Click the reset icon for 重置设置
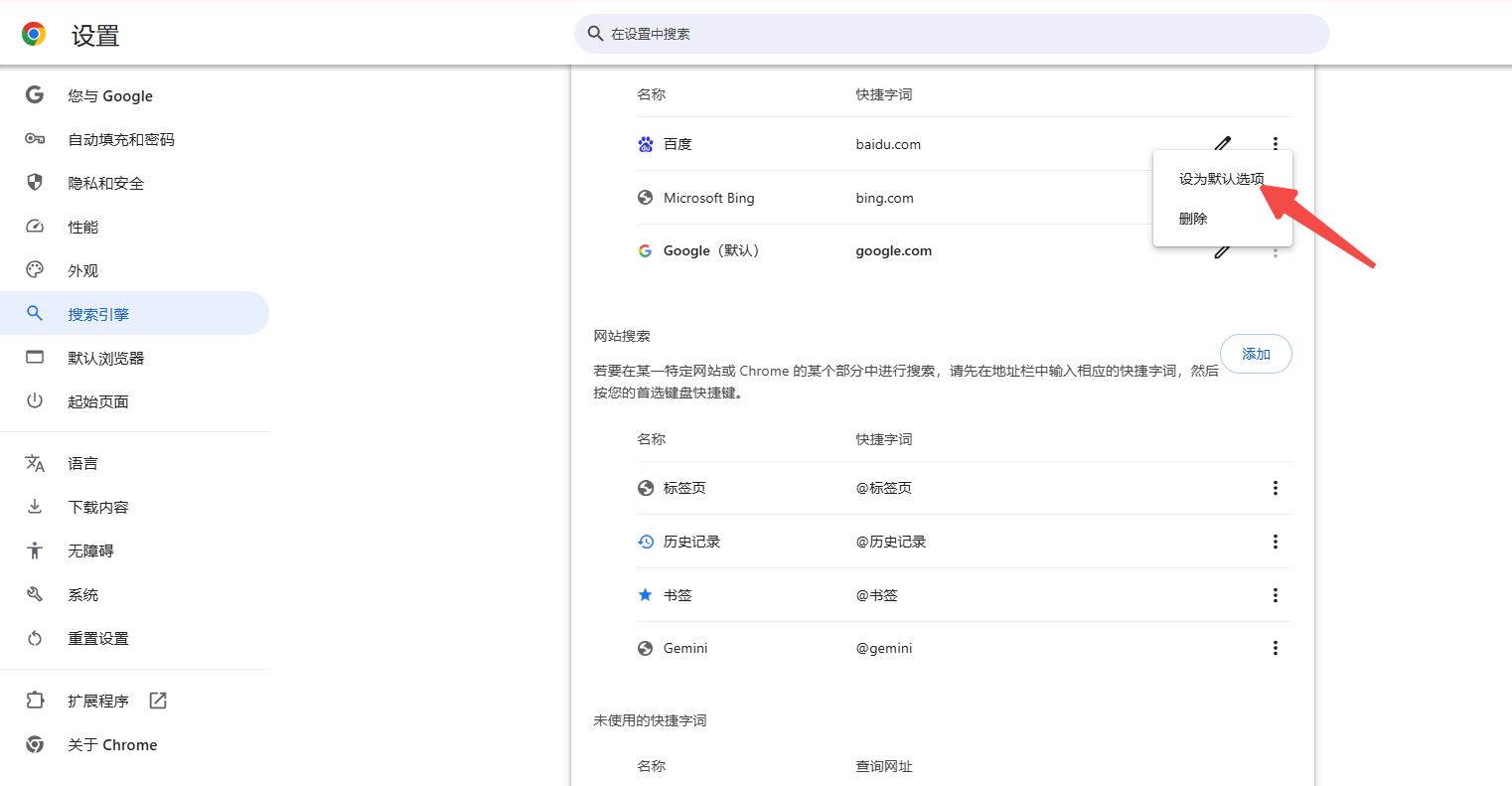This screenshot has height=786, width=1512. click(35, 638)
